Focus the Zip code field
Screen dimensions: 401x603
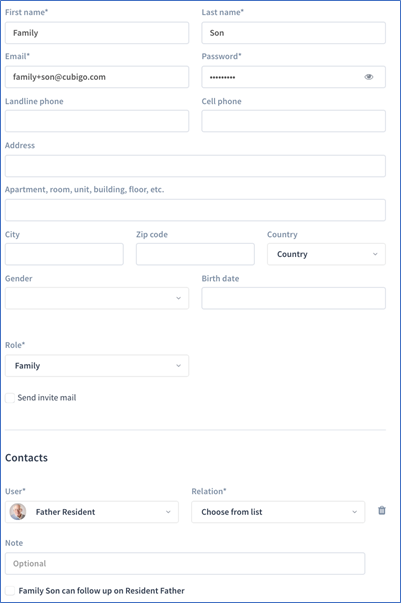(195, 254)
